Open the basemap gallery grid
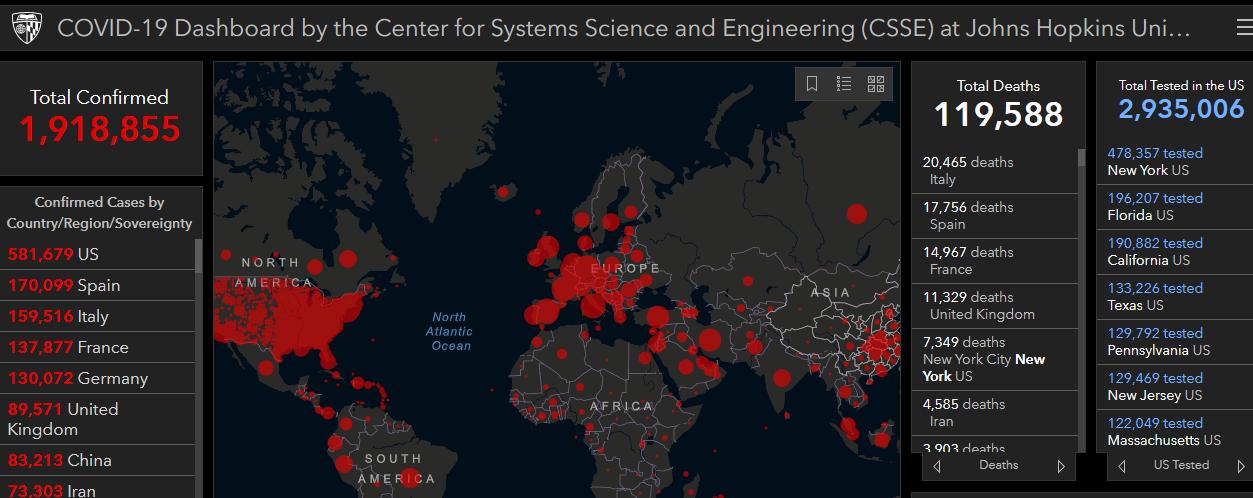The image size is (1253, 498). tap(876, 84)
